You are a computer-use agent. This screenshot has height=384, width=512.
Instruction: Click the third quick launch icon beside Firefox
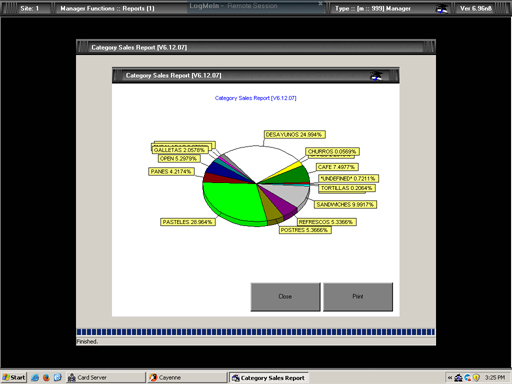point(58,377)
